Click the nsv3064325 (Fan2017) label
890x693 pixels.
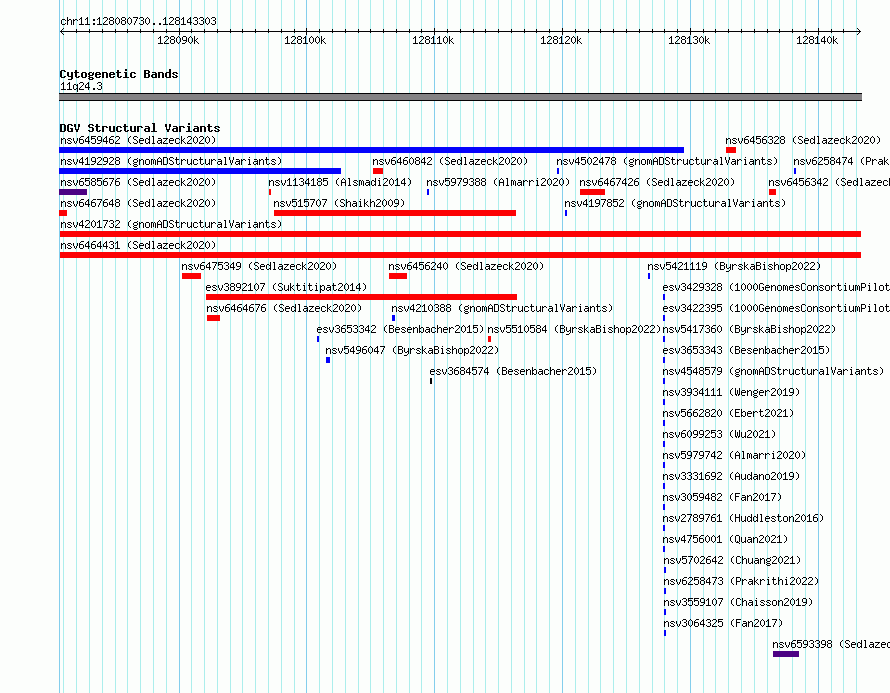pyautogui.click(x=723, y=623)
